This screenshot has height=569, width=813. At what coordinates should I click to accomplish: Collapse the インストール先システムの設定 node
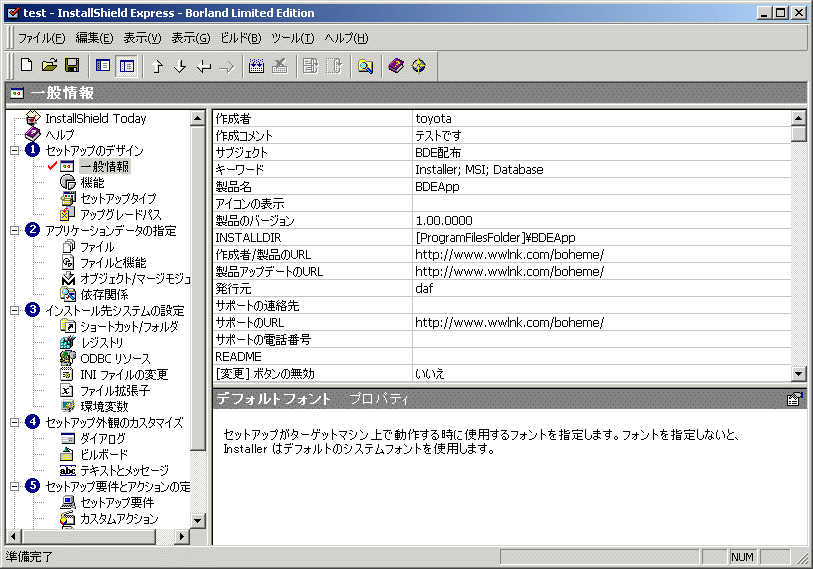pyautogui.click(x=15, y=310)
